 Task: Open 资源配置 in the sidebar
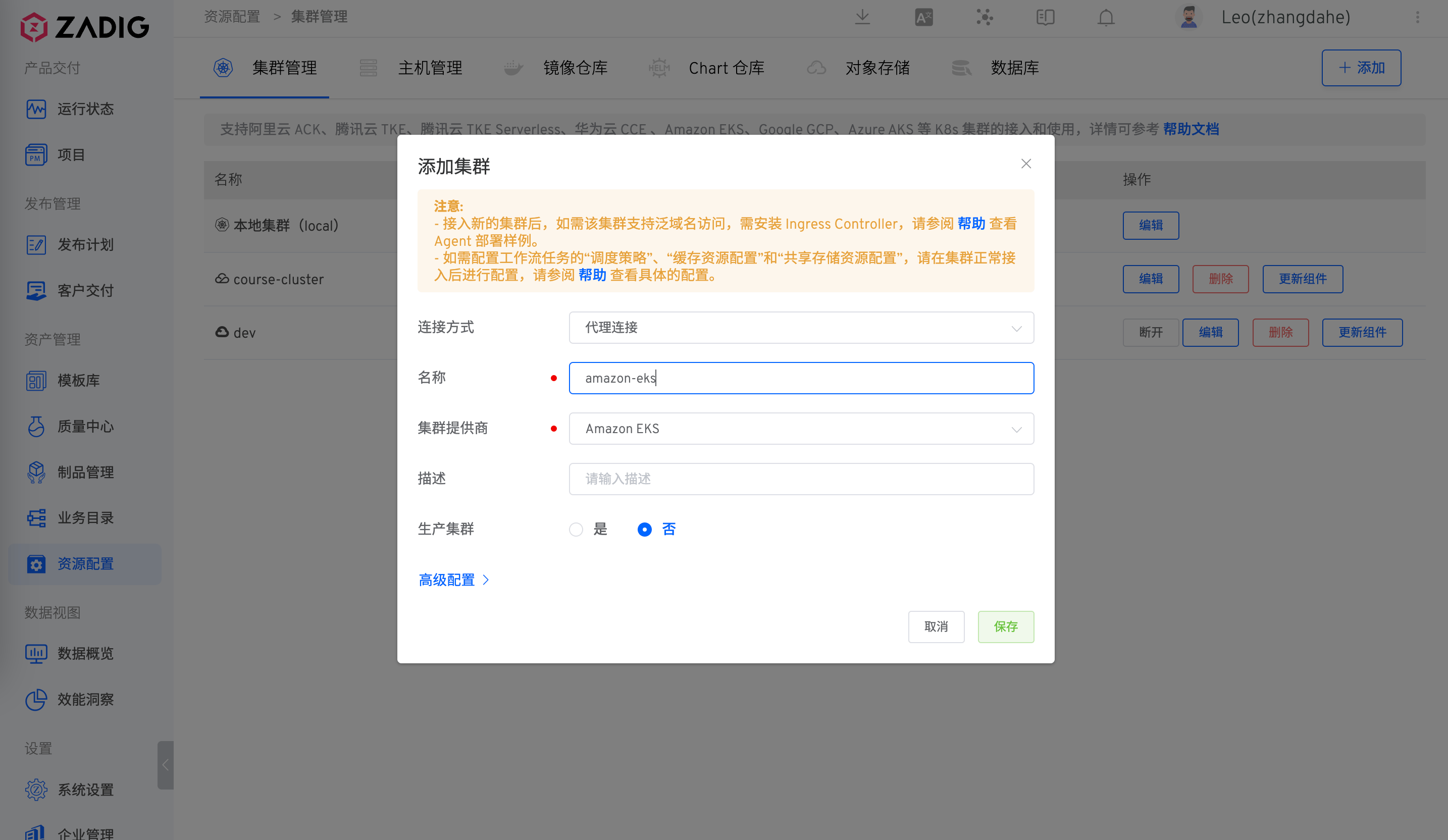point(85,564)
